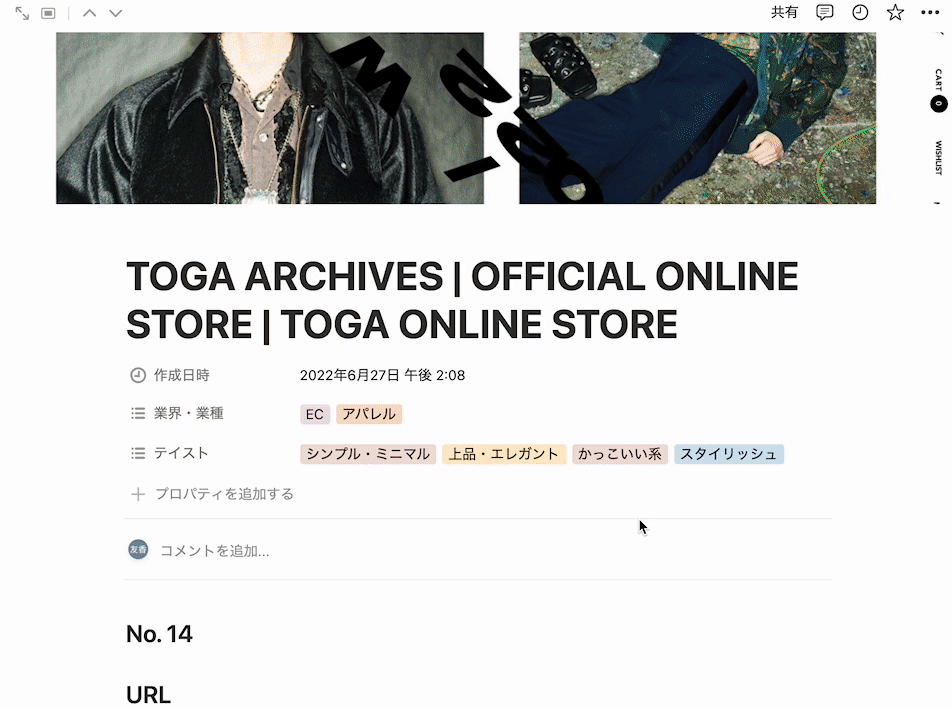
Task: Open page history clock icon
Action: (x=860, y=12)
